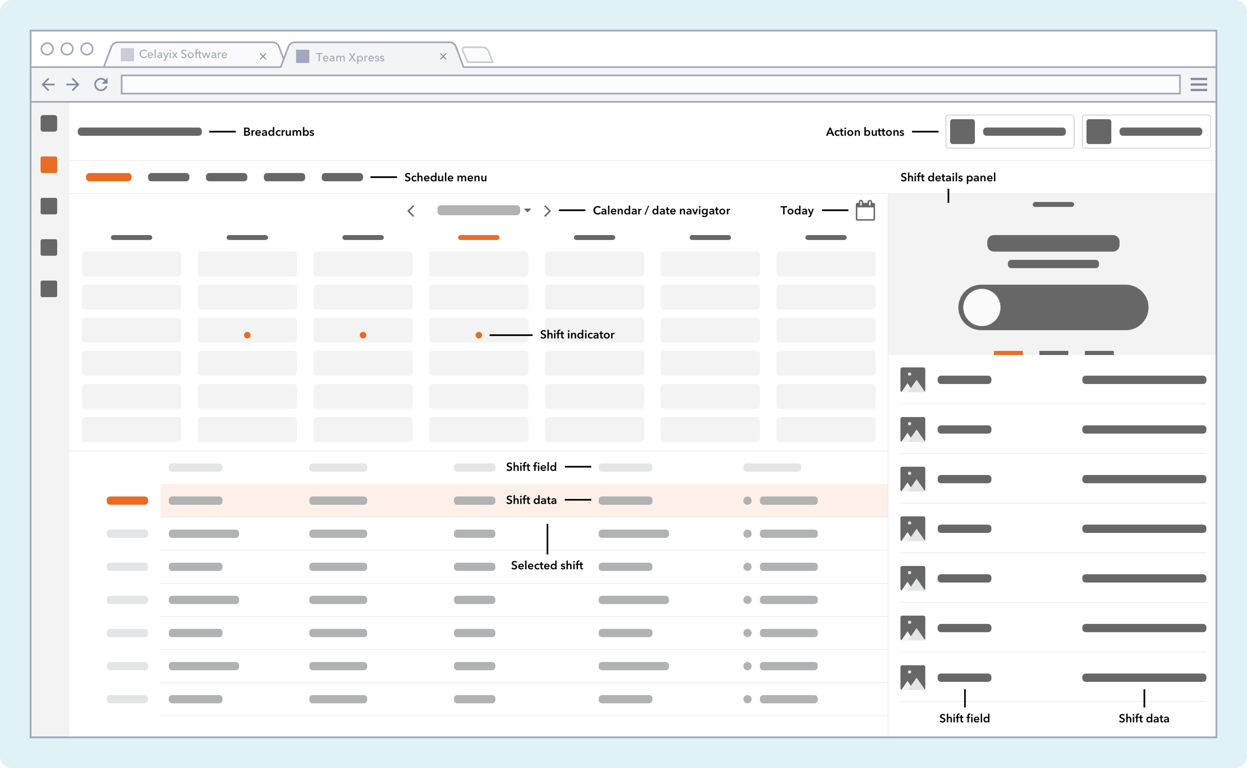Screen dimensions: 1247x768
Task: Click the third sidebar icon from top
Action: pos(49,206)
